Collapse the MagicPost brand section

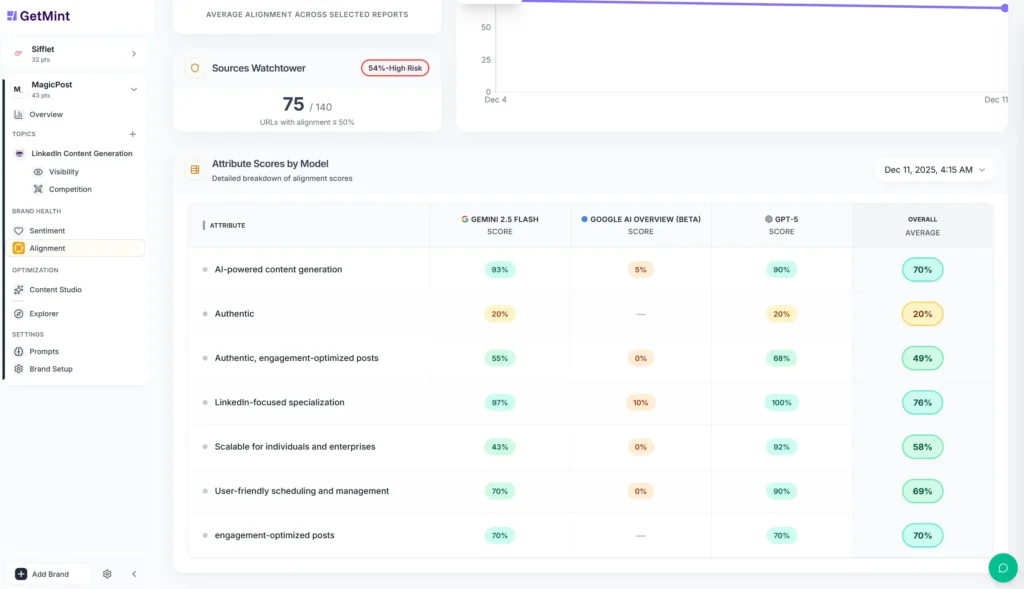[133, 87]
